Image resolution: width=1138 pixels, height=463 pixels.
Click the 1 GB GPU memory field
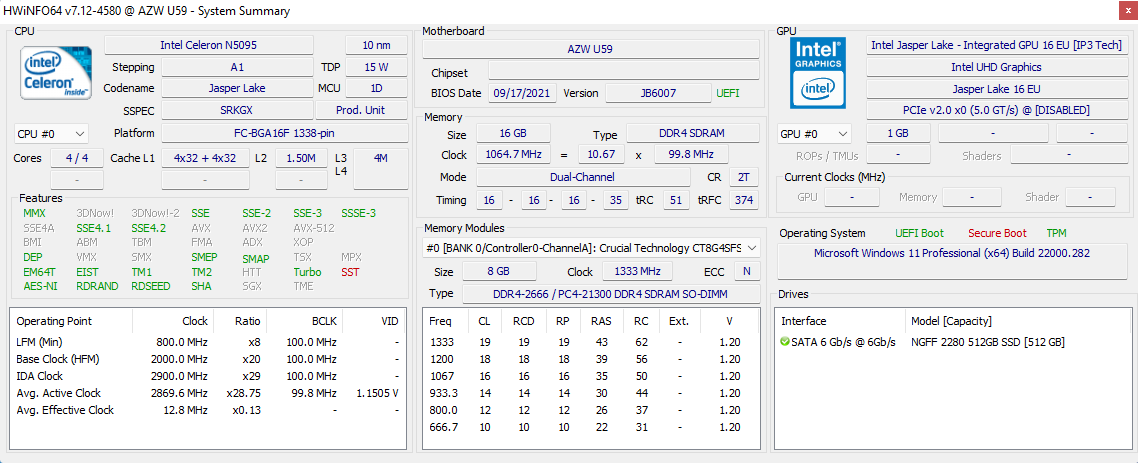[x=898, y=134]
